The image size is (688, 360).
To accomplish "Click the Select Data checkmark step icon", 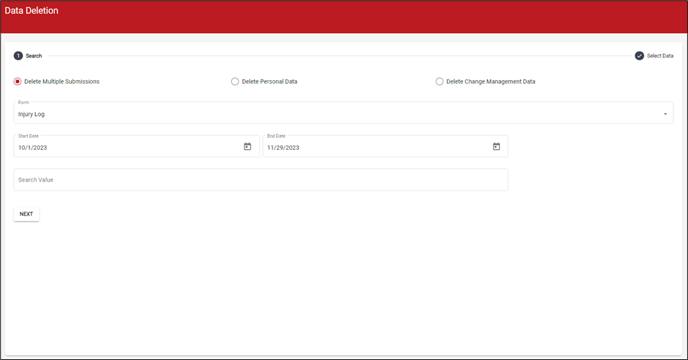I will 639,56.
